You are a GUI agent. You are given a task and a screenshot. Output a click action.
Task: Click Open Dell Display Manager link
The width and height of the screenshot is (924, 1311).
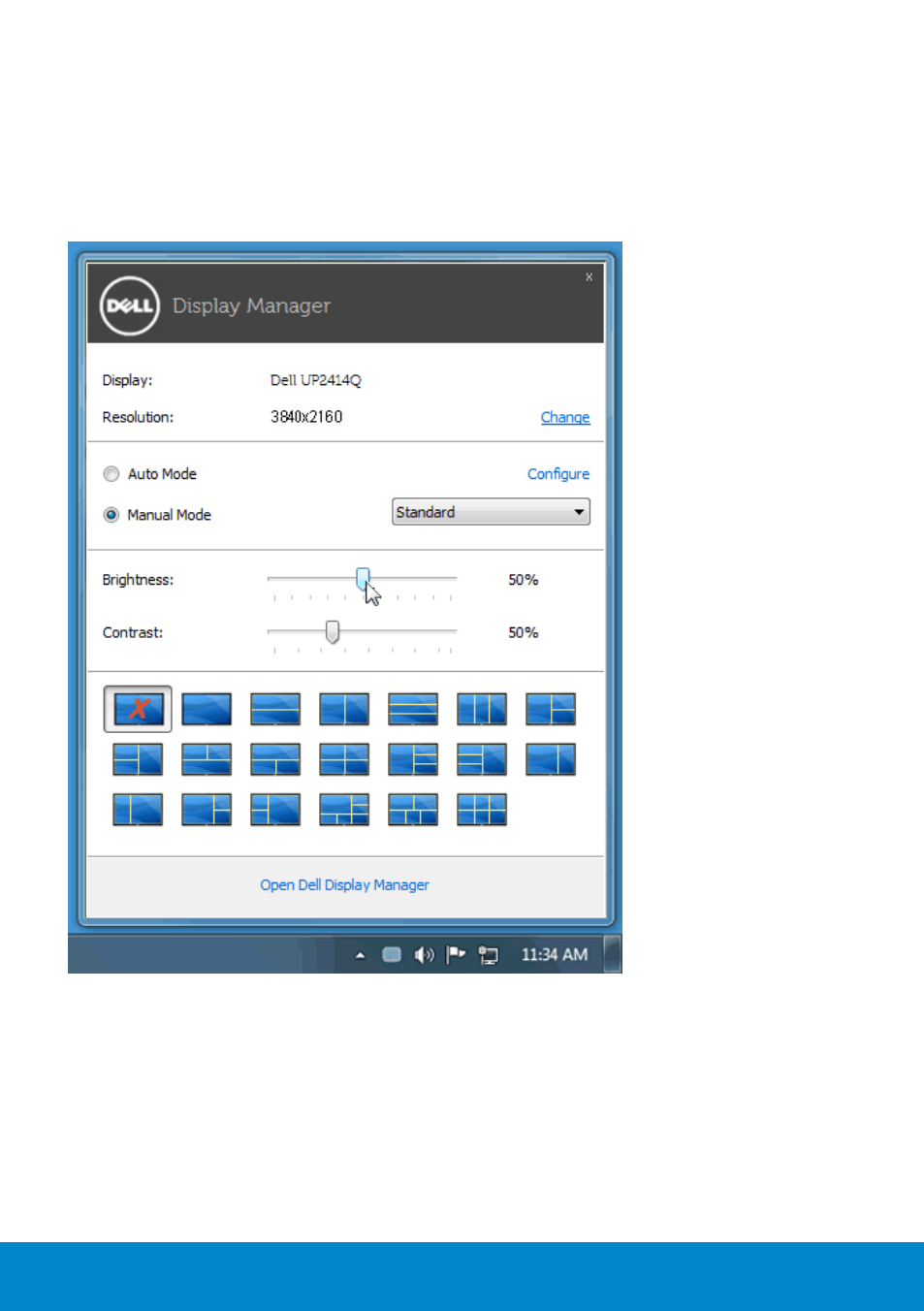point(344,885)
